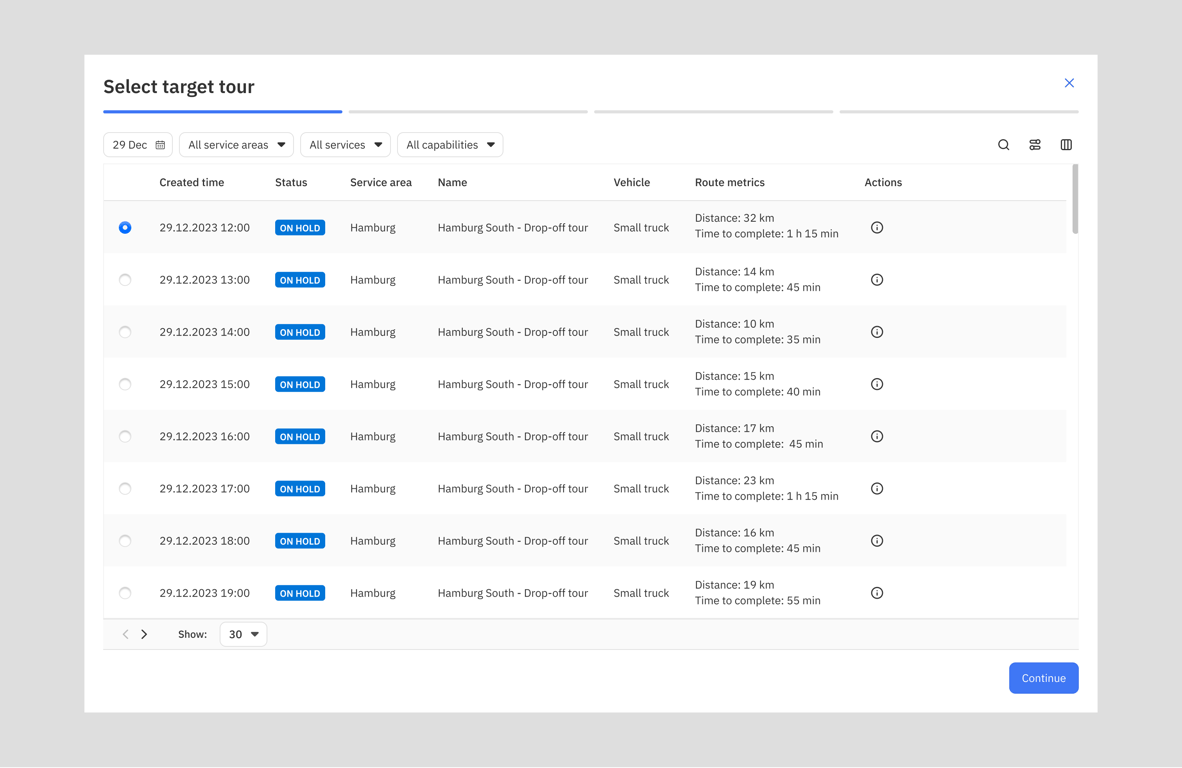1182x768 pixels.
Task: Open the All capabilities dropdown
Action: pos(450,145)
